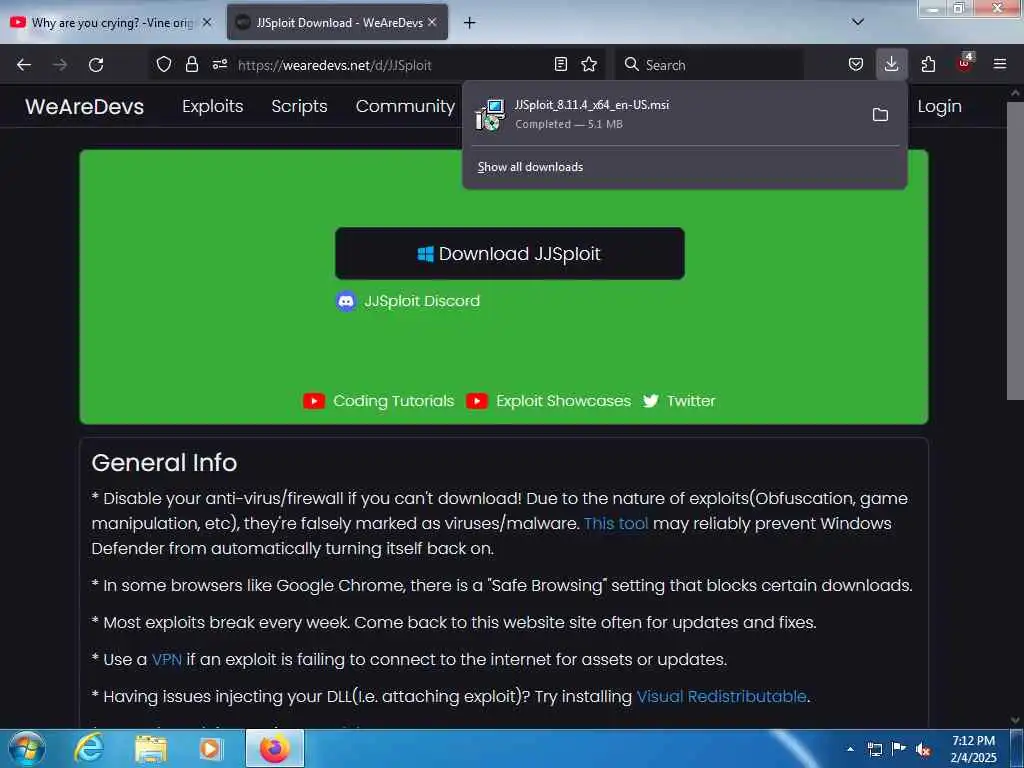Click the Twitter bird icon
The height and width of the screenshot is (768, 1024).
click(x=650, y=401)
